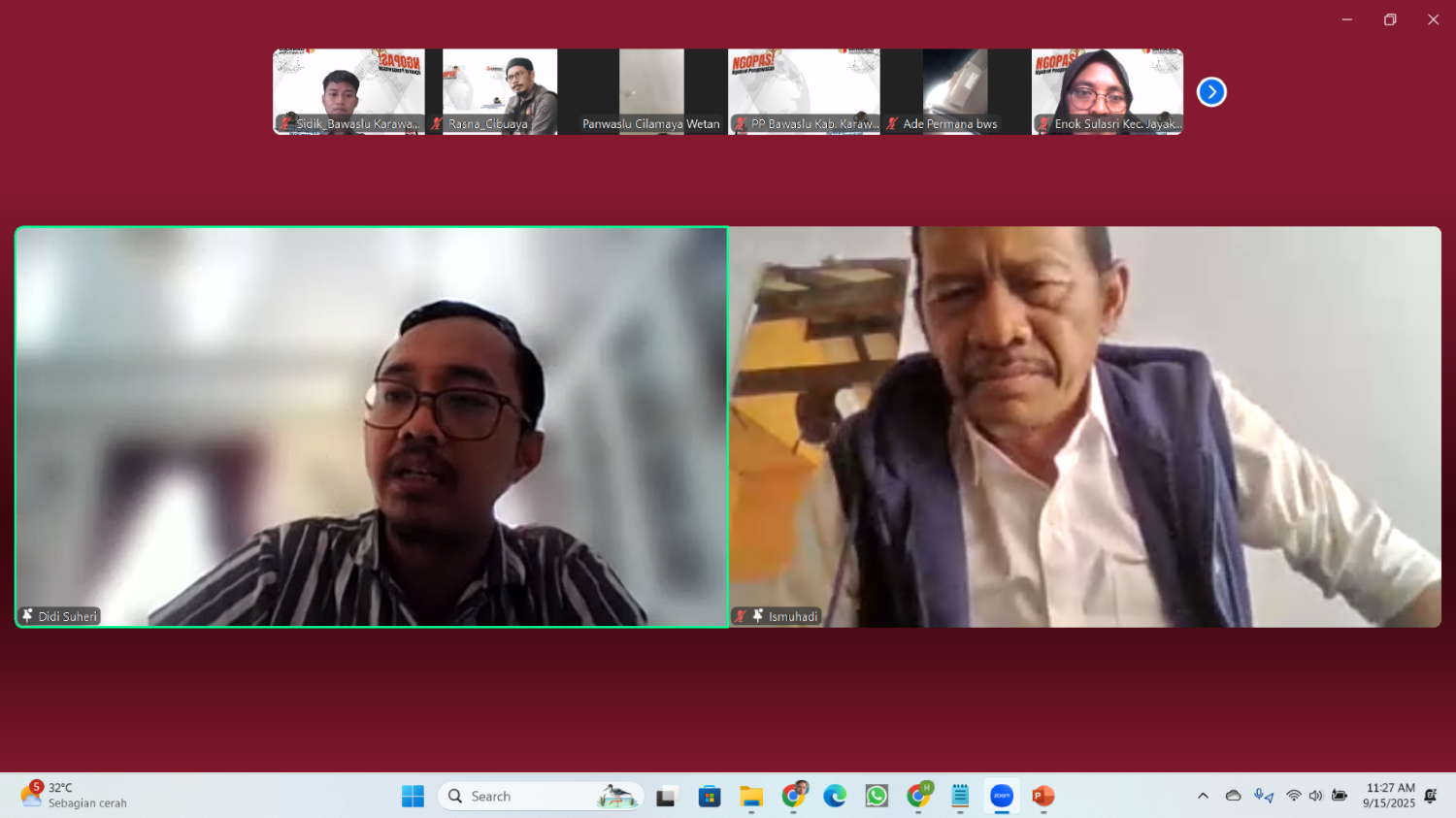The image size is (1456, 818).
Task: Open Microsoft Edge from taskbar
Action: click(x=835, y=796)
